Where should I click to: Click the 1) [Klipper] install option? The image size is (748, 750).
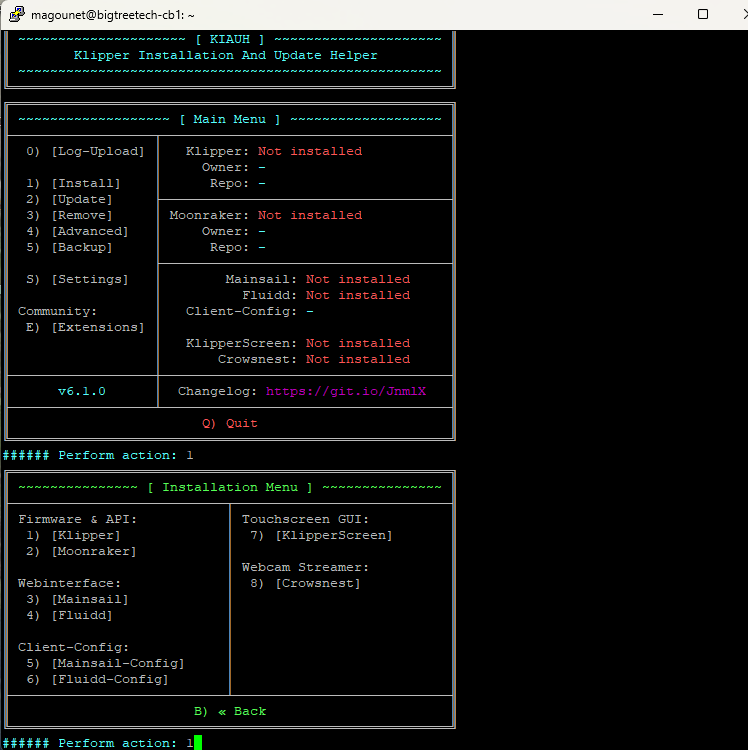tap(73, 535)
